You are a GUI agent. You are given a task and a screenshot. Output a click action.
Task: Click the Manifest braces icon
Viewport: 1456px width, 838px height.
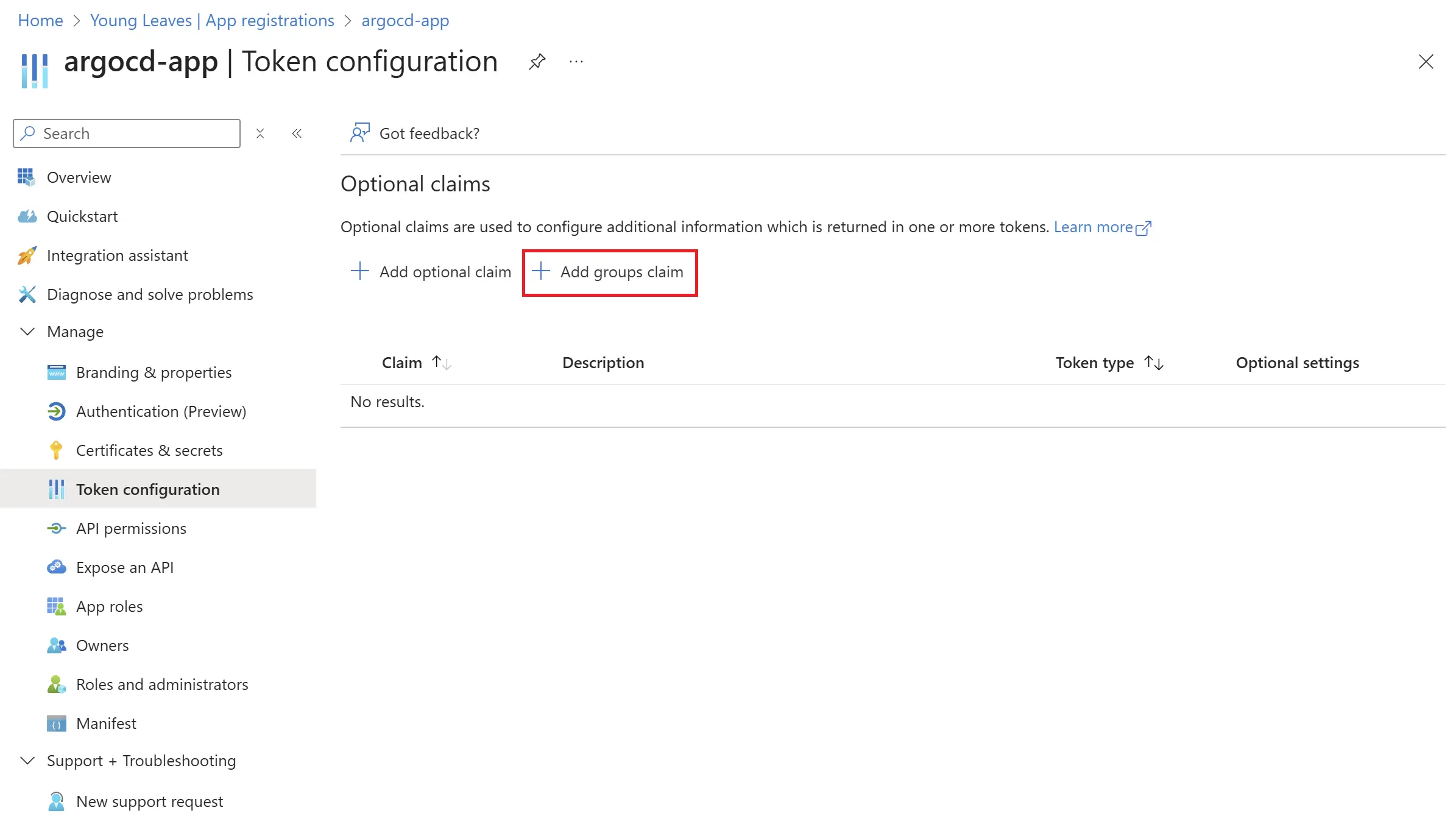coord(56,723)
